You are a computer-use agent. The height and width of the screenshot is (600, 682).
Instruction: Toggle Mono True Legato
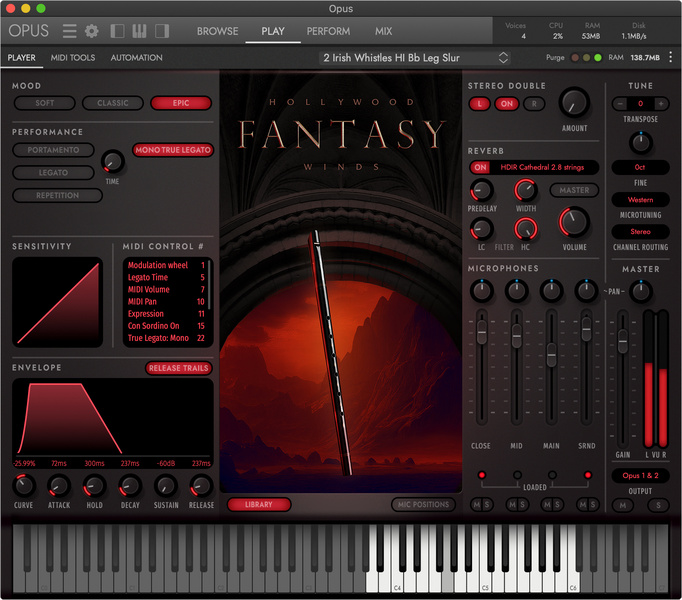(x=173, y=150)
